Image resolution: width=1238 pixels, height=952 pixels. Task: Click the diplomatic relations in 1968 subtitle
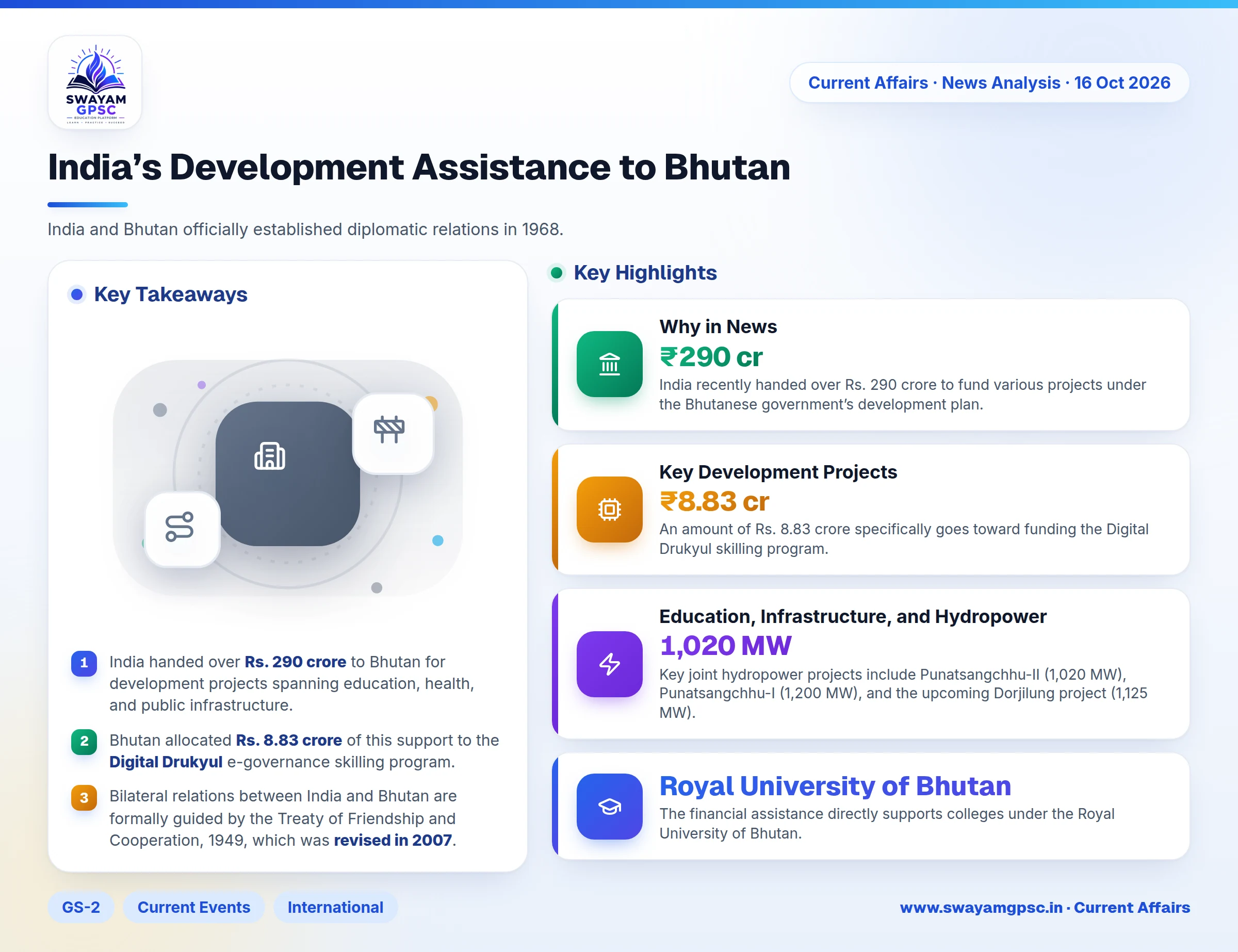[305, 229]
